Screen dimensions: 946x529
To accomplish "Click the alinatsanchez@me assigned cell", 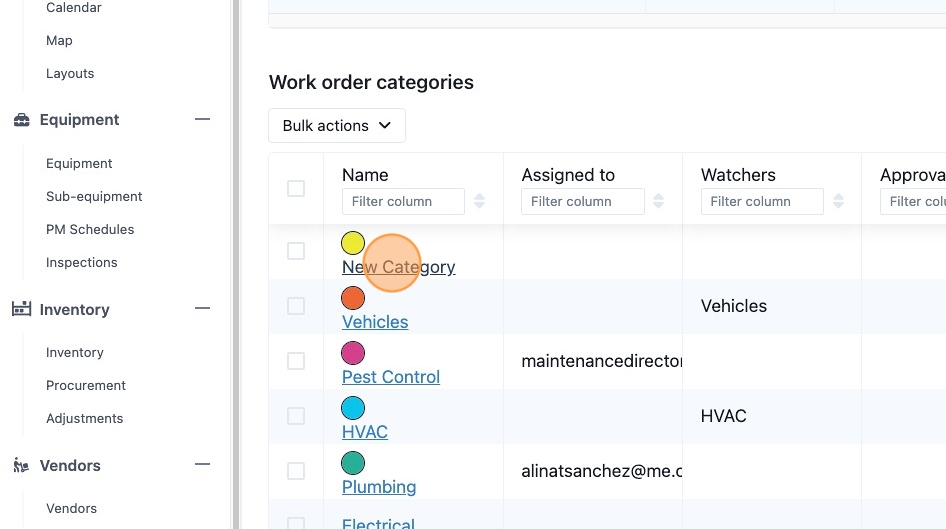I will click(602, 470).
